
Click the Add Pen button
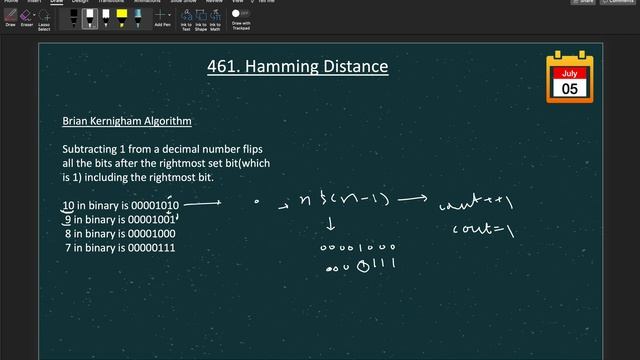pyautogui.click(x=162, y=18)
